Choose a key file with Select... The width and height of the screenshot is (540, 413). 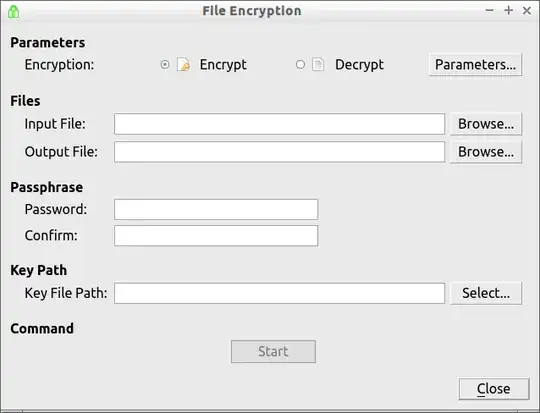click(x=486, y=293)
